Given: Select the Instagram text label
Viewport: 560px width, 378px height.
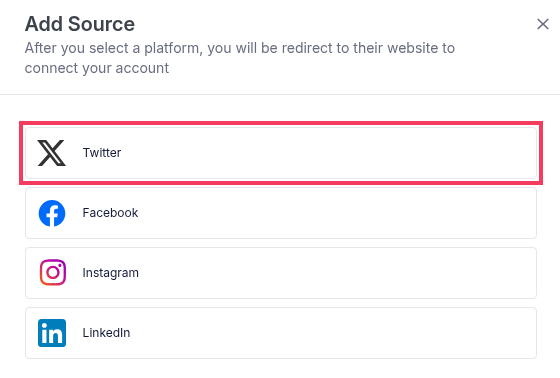Looking at the screenshot, I should 110,273.
